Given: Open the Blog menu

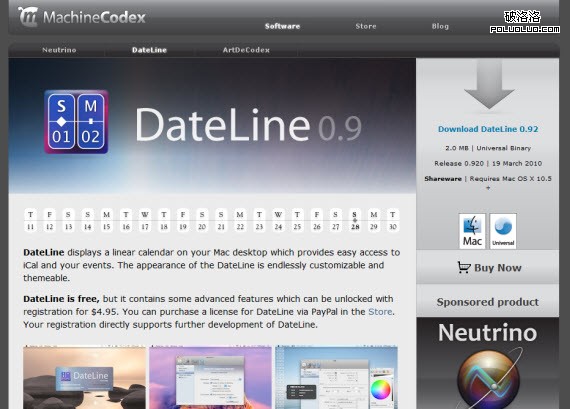Looking at the screenshot, I should tap(440, 26).
